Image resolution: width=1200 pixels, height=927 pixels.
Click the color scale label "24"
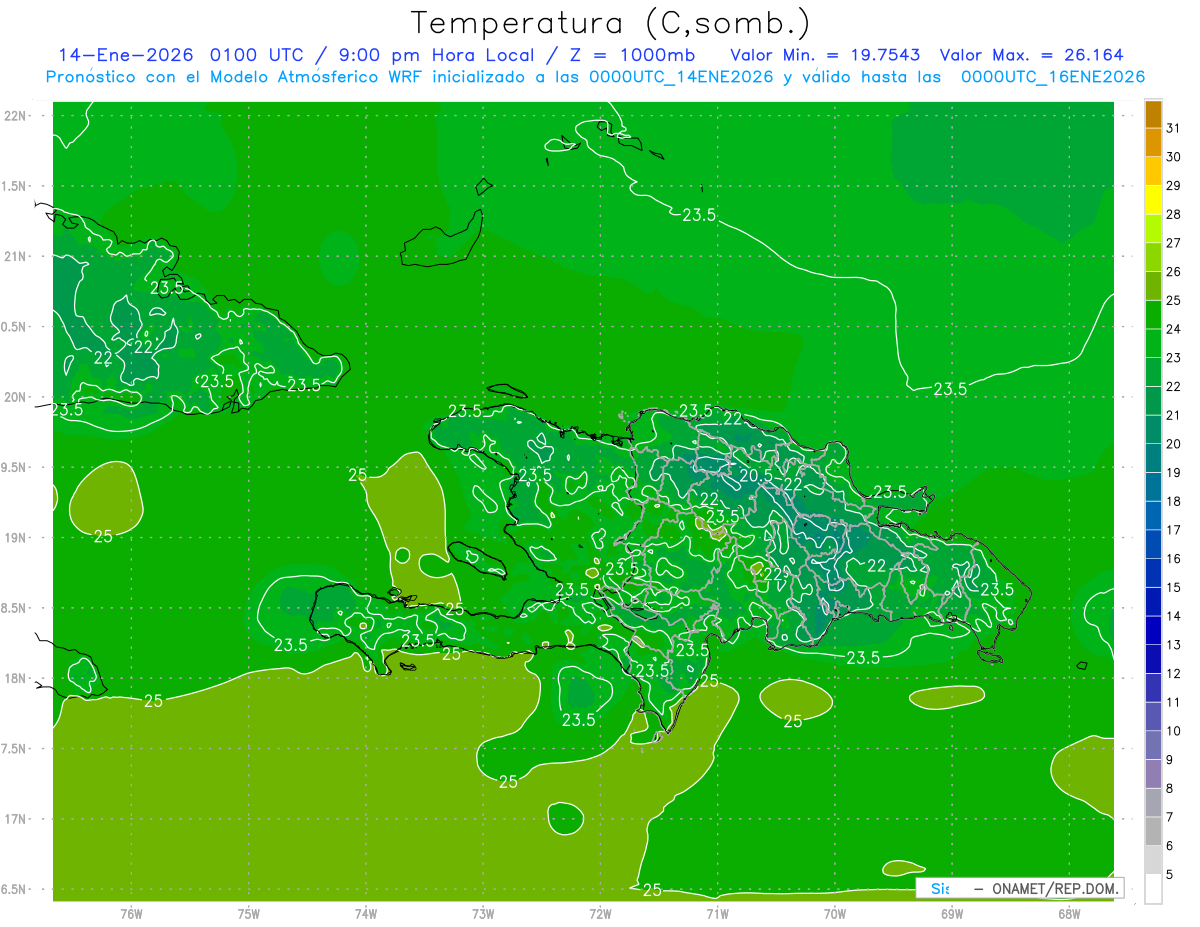click(x=1174, y=329)
